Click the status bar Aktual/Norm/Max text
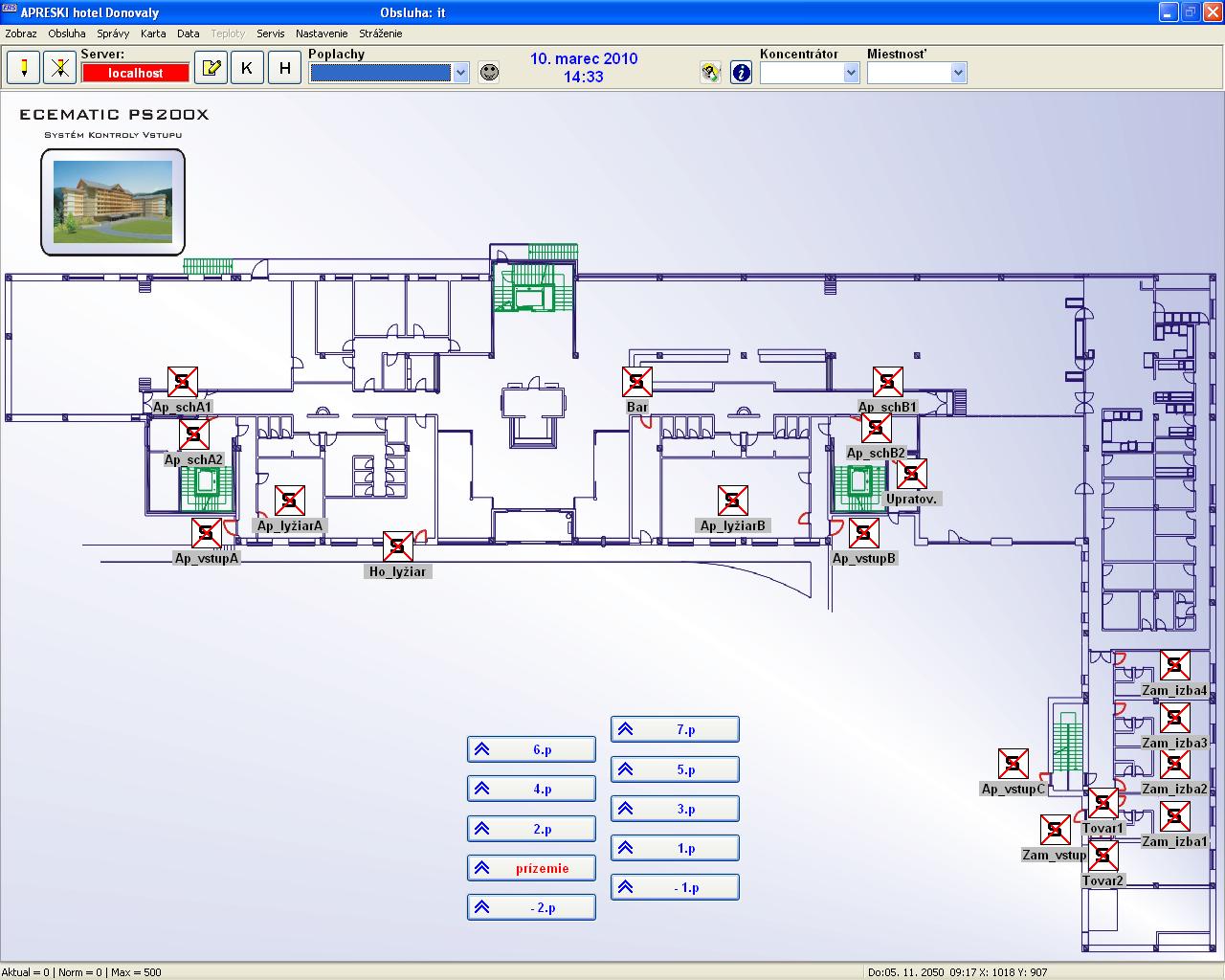This screenshot has height=980, width=1225. tap(81, 972)
